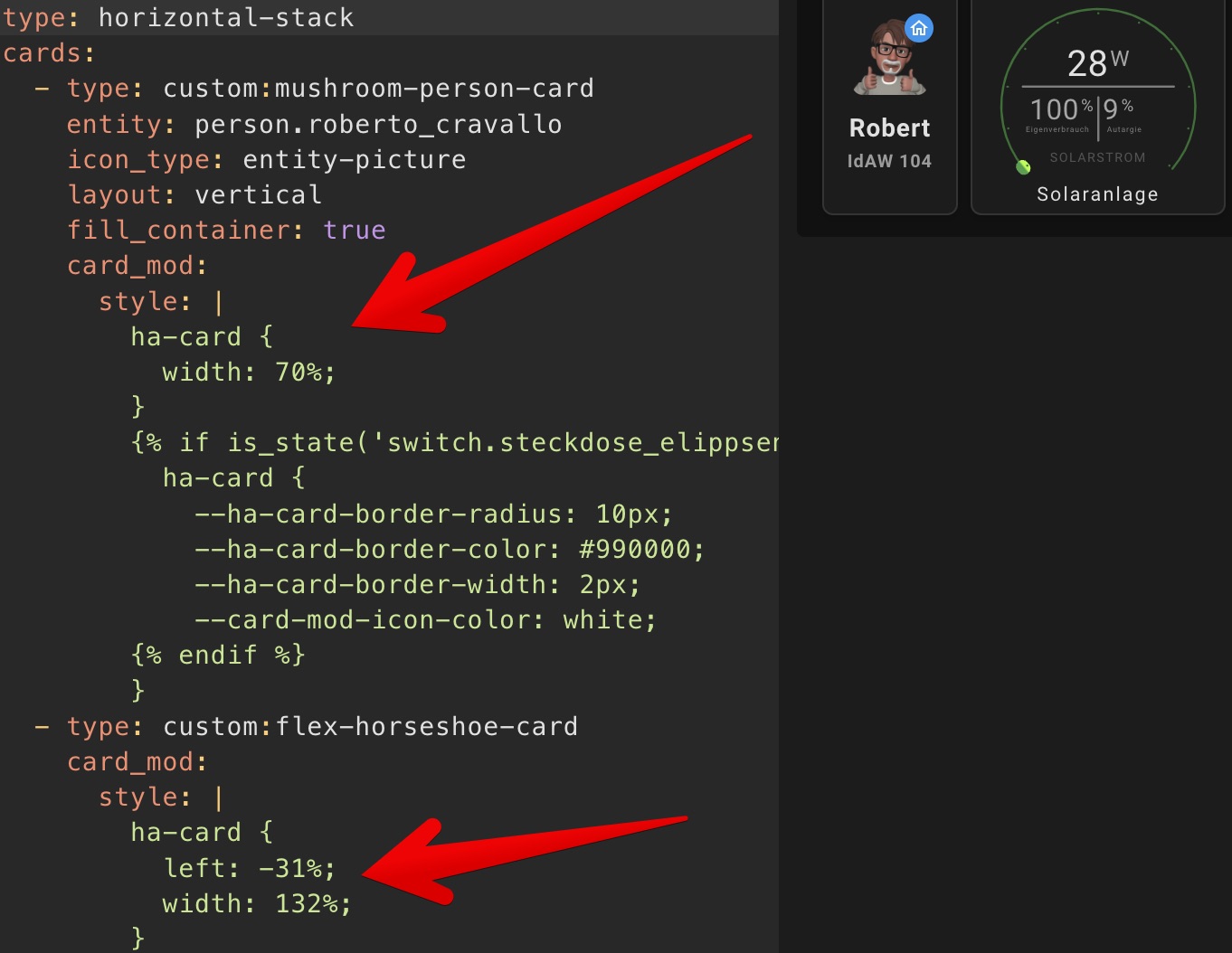This screenshot has height=953, width=1232.
Task: Click the 'left: -31%;' code line
Action: [x=249, y=869]
